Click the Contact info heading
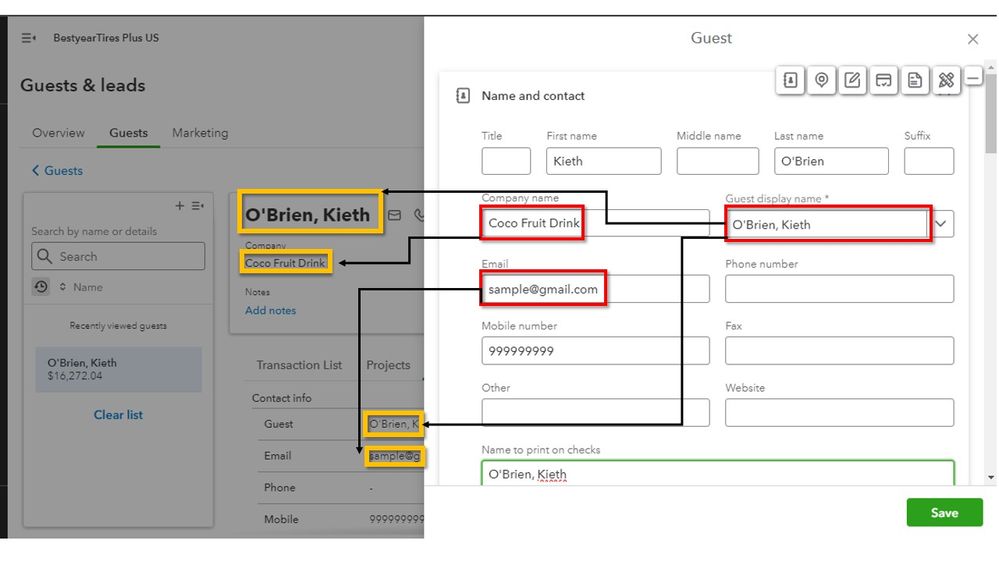Image resolution: width=999 pixels, height=562 pixels. point(282,398)
